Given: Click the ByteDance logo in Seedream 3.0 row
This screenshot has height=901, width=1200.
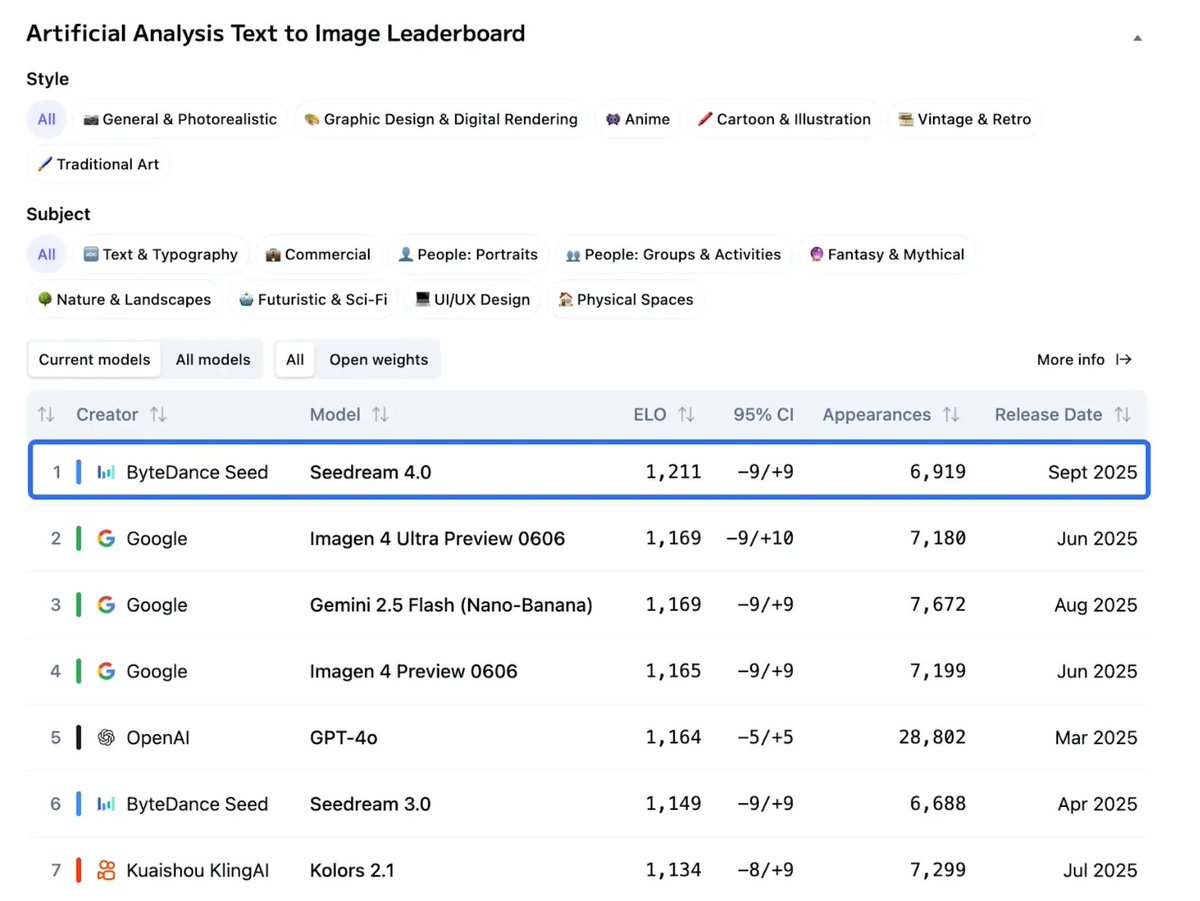Looking at the screenshot, I should tap(106, 804).
